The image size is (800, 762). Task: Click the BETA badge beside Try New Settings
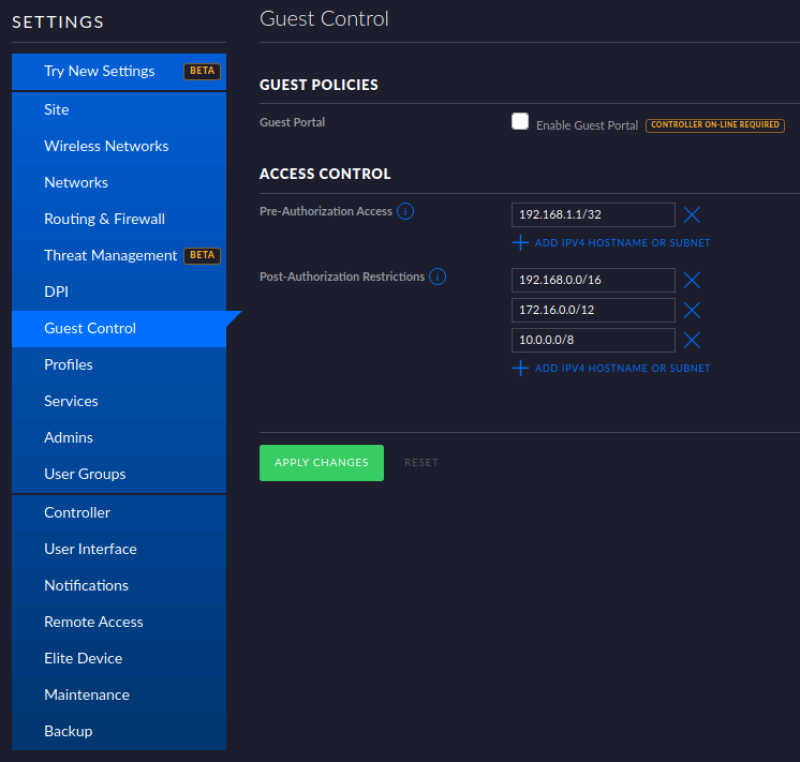202,71
